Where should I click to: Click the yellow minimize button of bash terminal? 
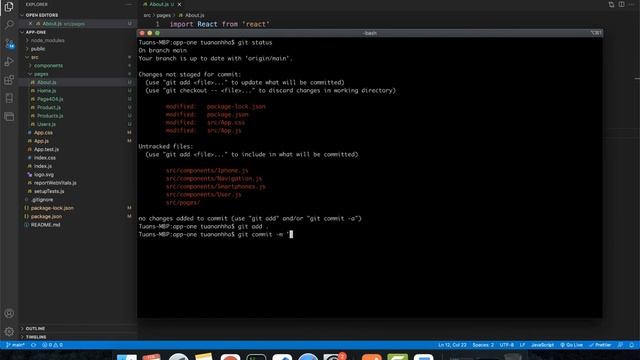150,33
